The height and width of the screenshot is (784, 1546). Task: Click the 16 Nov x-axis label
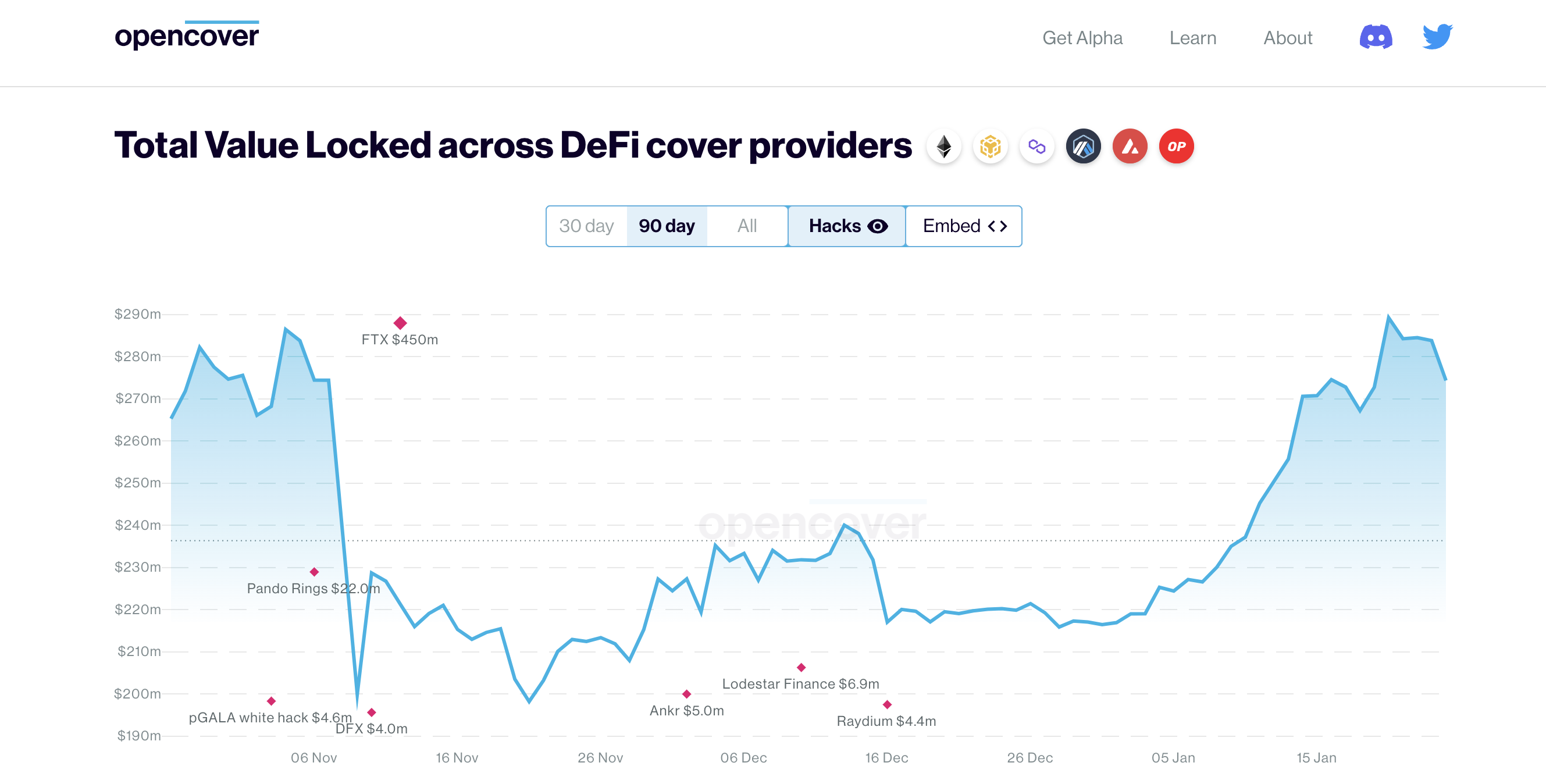coord(457,758)
